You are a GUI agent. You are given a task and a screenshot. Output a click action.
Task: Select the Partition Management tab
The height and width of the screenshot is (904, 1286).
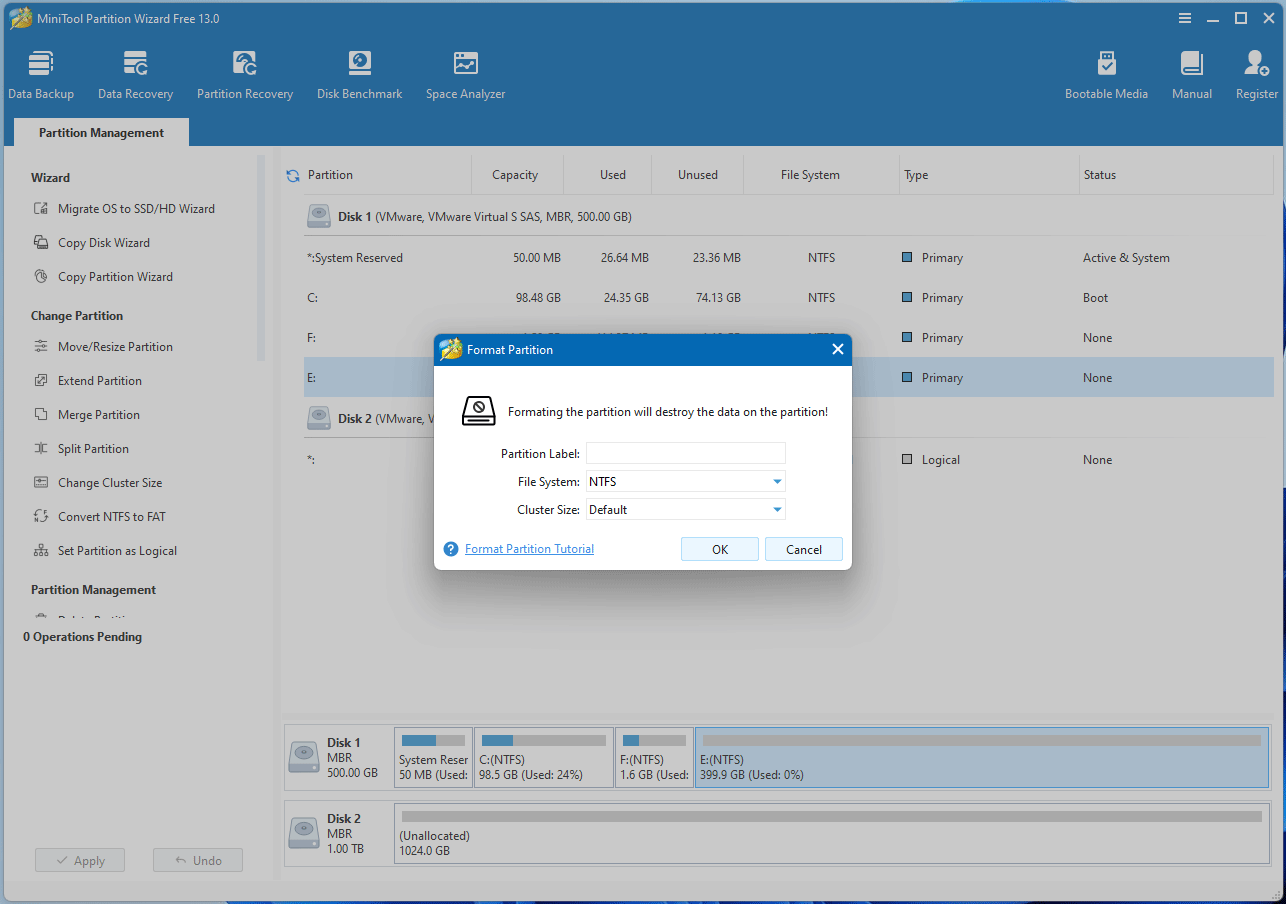101,133
